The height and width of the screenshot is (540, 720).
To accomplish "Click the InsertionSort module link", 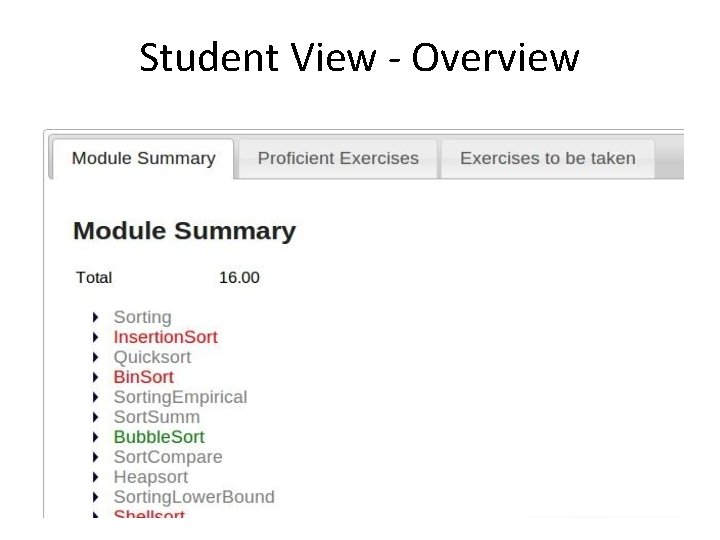I will click(165, 337).
